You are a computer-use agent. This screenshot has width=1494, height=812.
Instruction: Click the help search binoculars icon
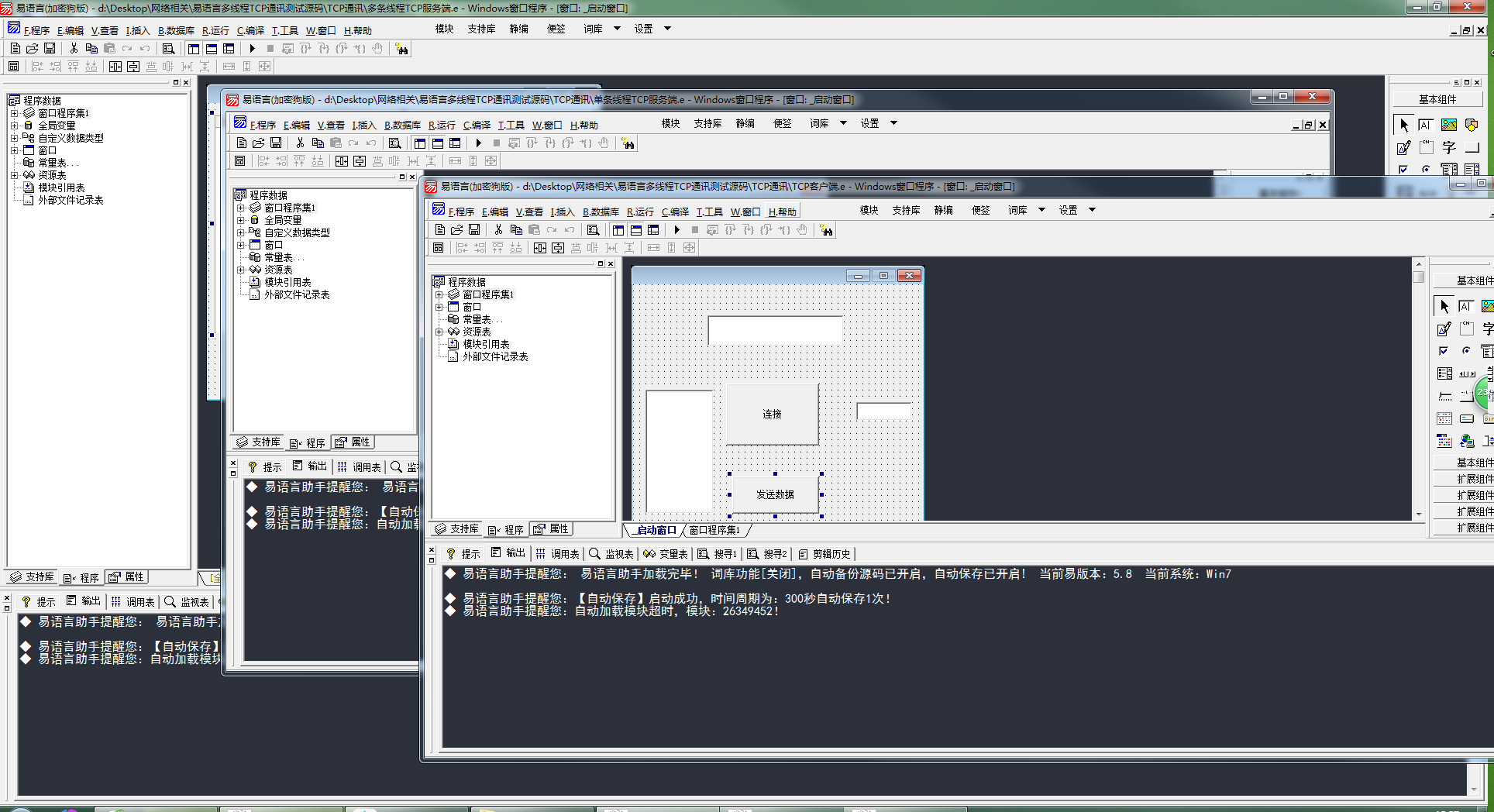tap(827, 230)
